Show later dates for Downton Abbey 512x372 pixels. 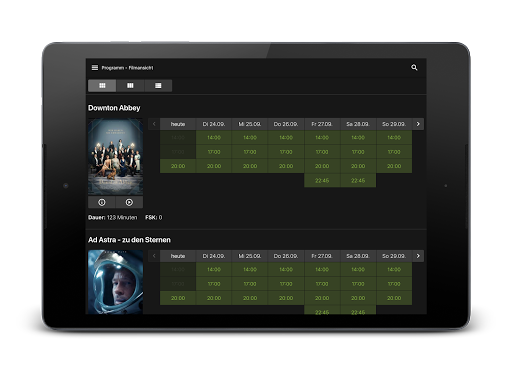coord(418,124)
